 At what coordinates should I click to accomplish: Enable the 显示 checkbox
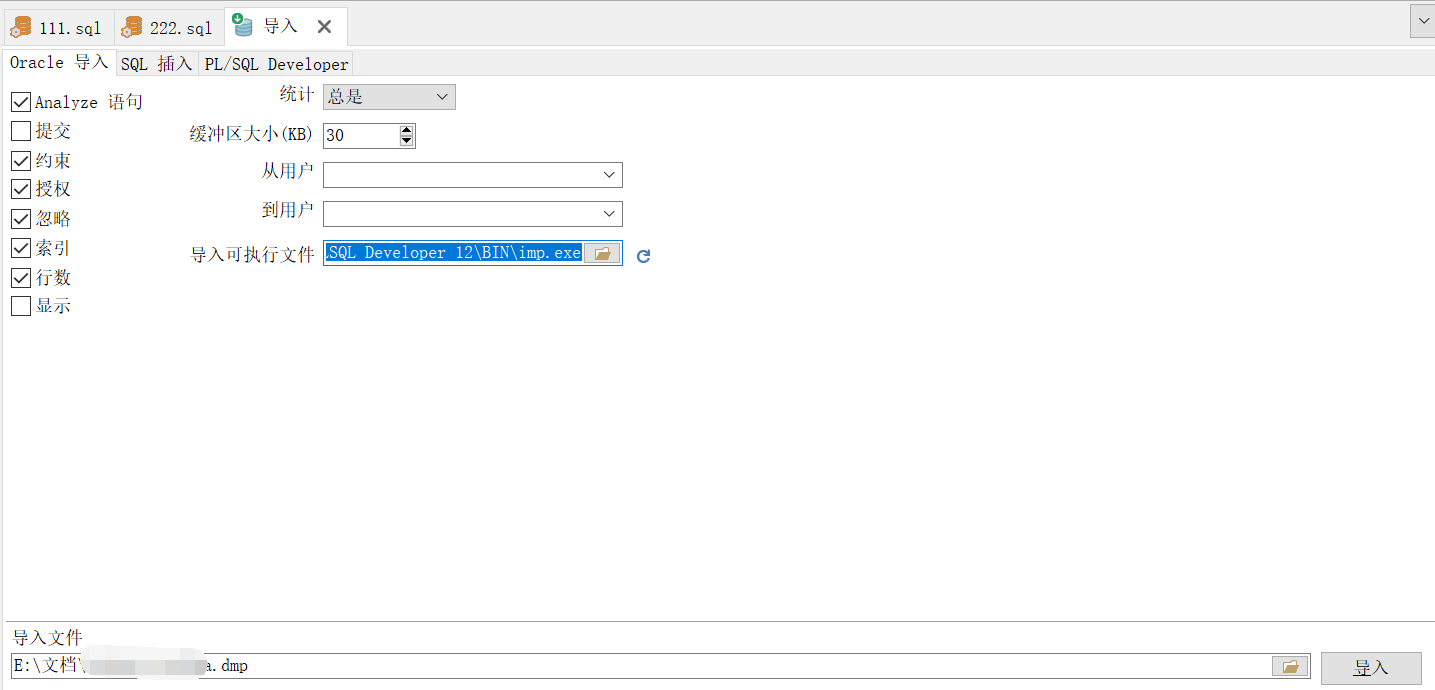pos(21,306)
